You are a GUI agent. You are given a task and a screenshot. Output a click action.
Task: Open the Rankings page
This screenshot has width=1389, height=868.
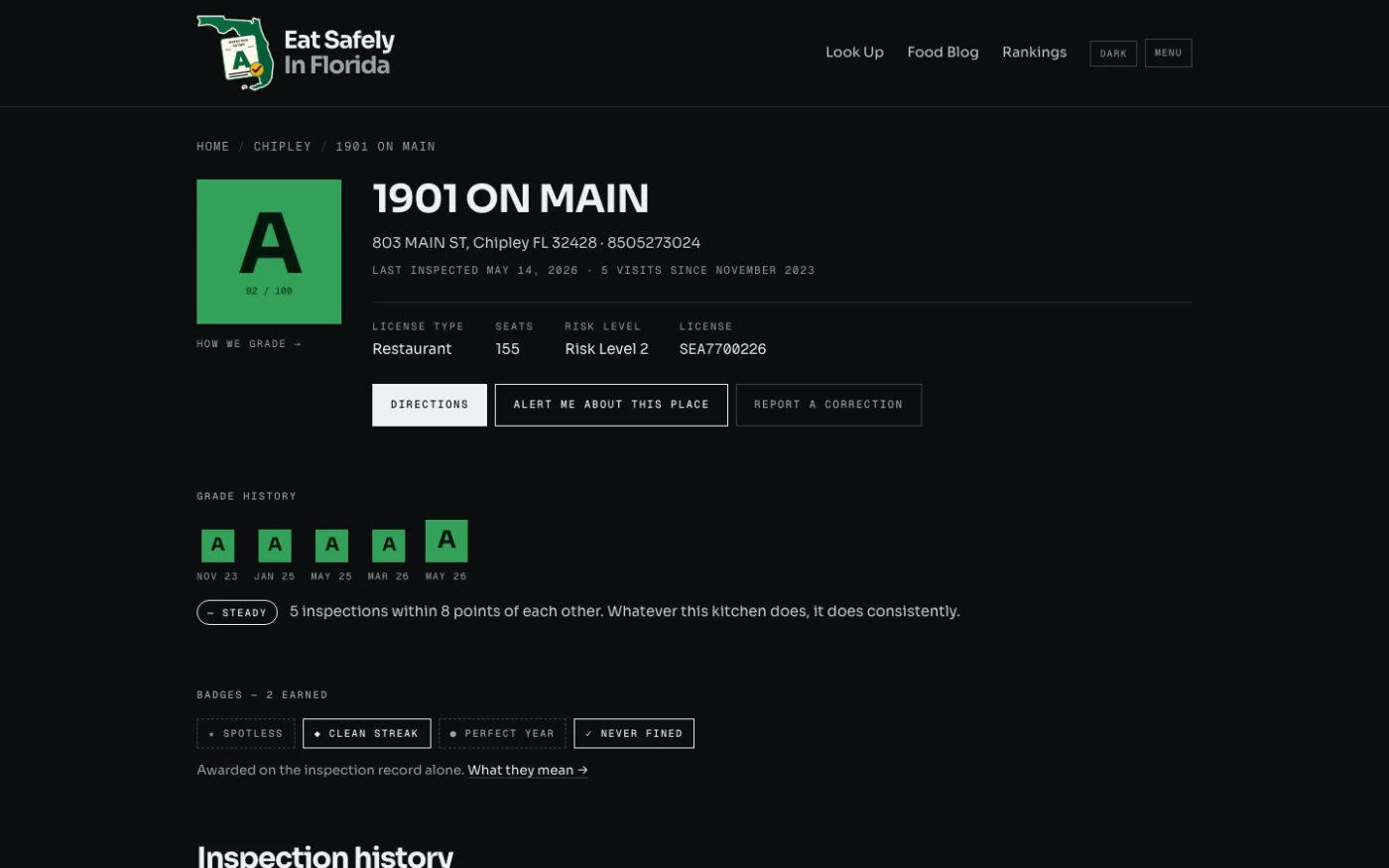click(1034, 53)
